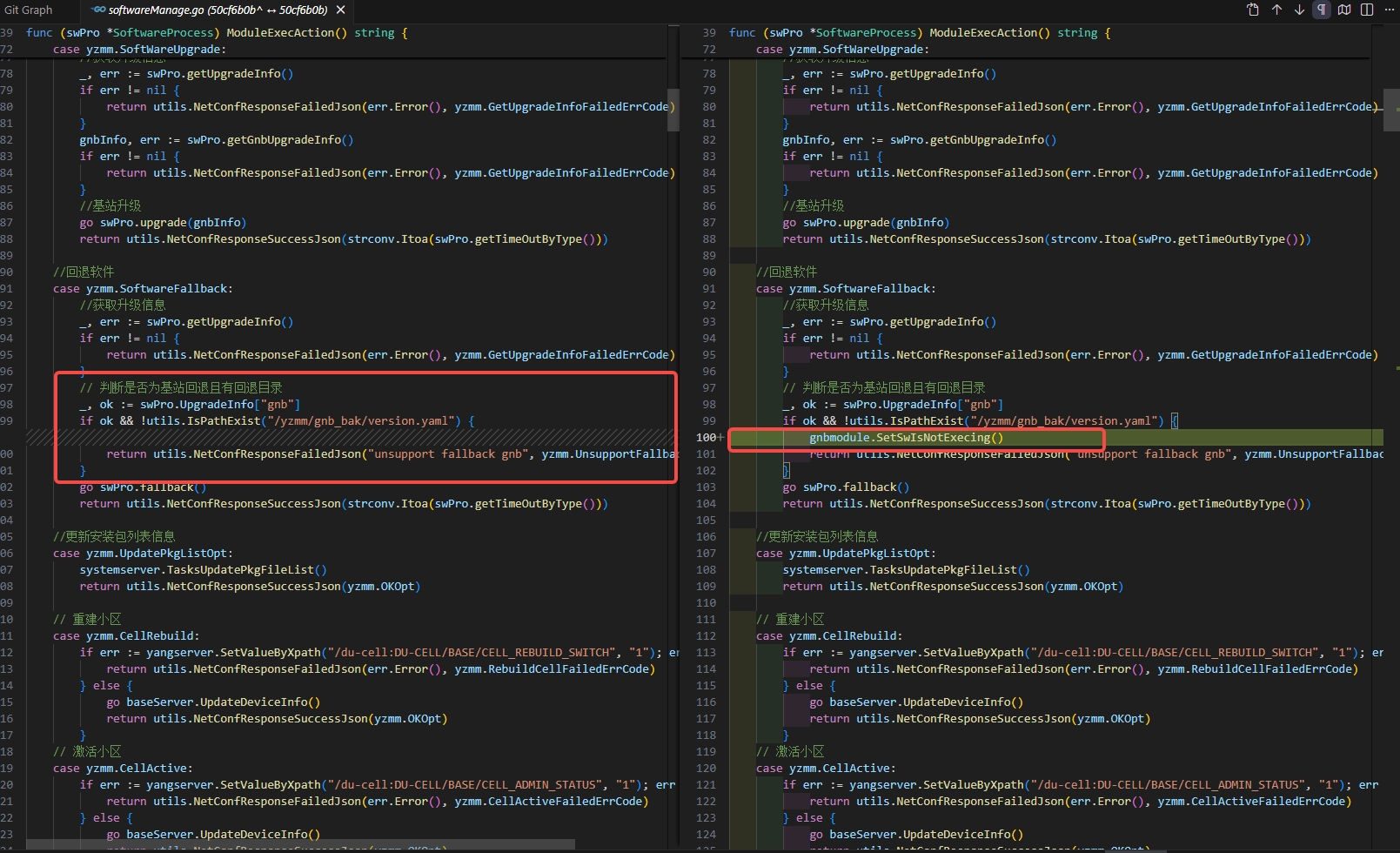Click the Open File icon in diff toolbar
The height and width of the screenshot is (853, 1400).
[x=1253, y=10]
